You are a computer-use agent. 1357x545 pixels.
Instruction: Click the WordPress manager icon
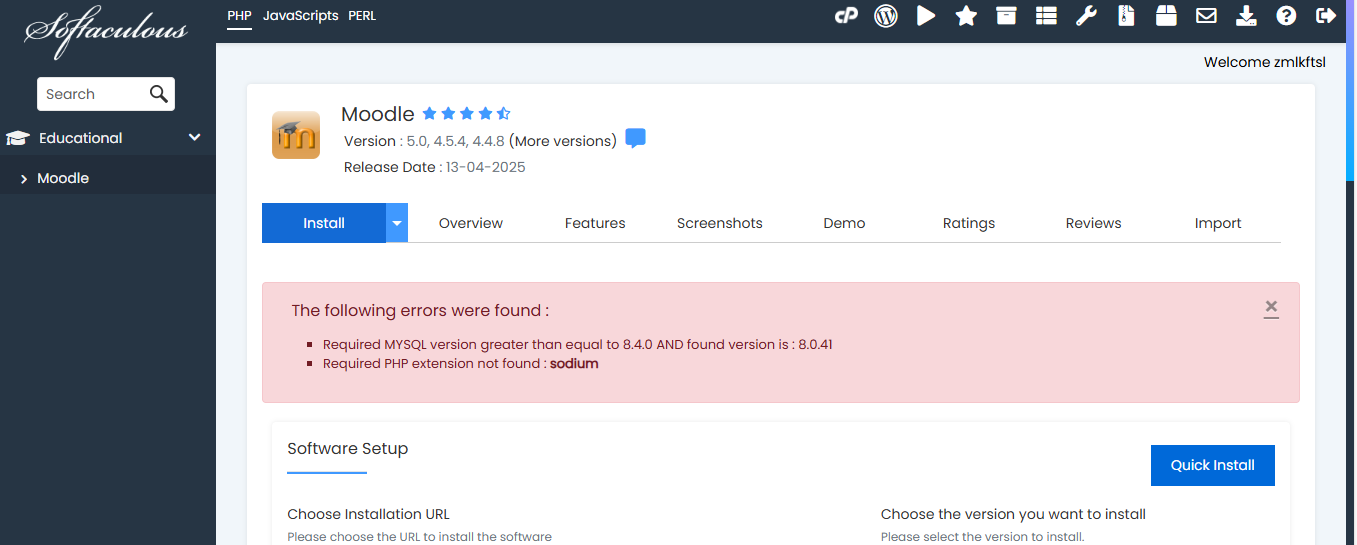(x=886, y=15)
